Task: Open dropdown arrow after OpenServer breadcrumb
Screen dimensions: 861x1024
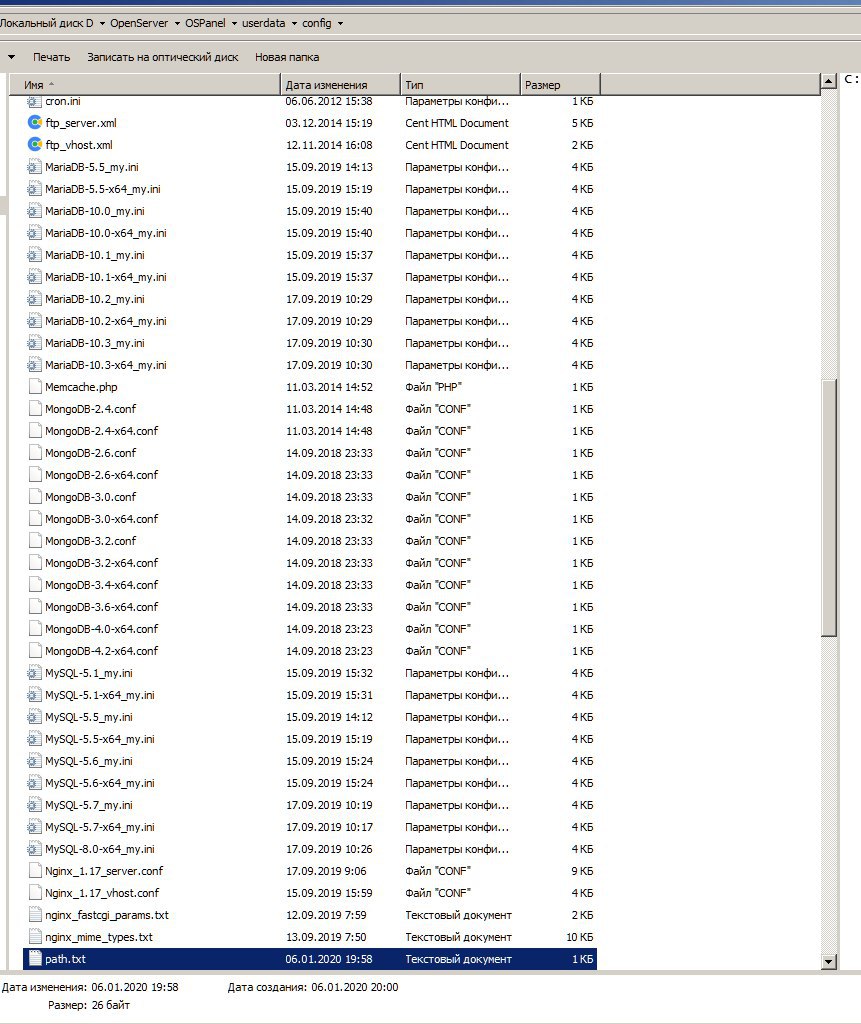Action: (x=177, y=24)
